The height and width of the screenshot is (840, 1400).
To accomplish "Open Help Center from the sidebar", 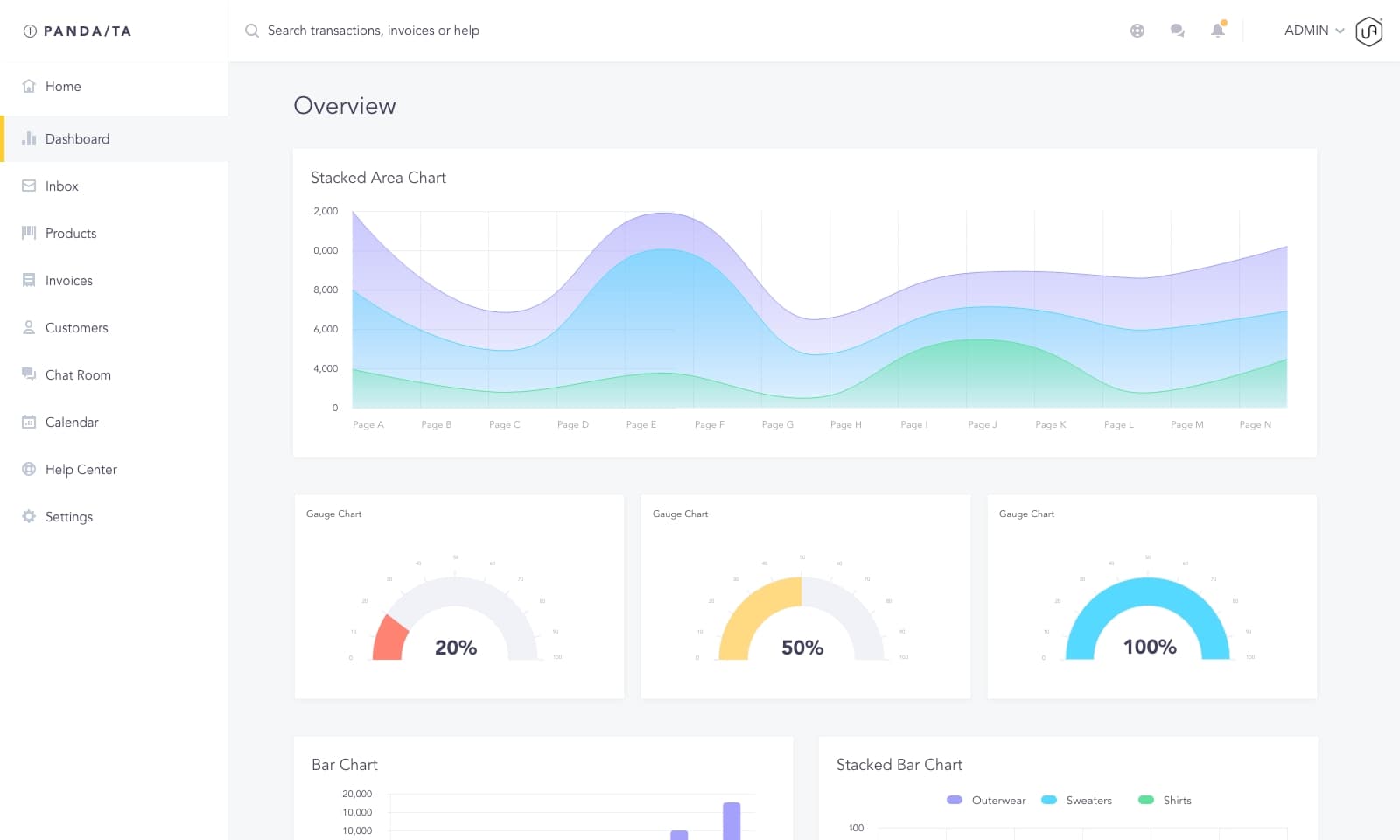I will (80, 469).
